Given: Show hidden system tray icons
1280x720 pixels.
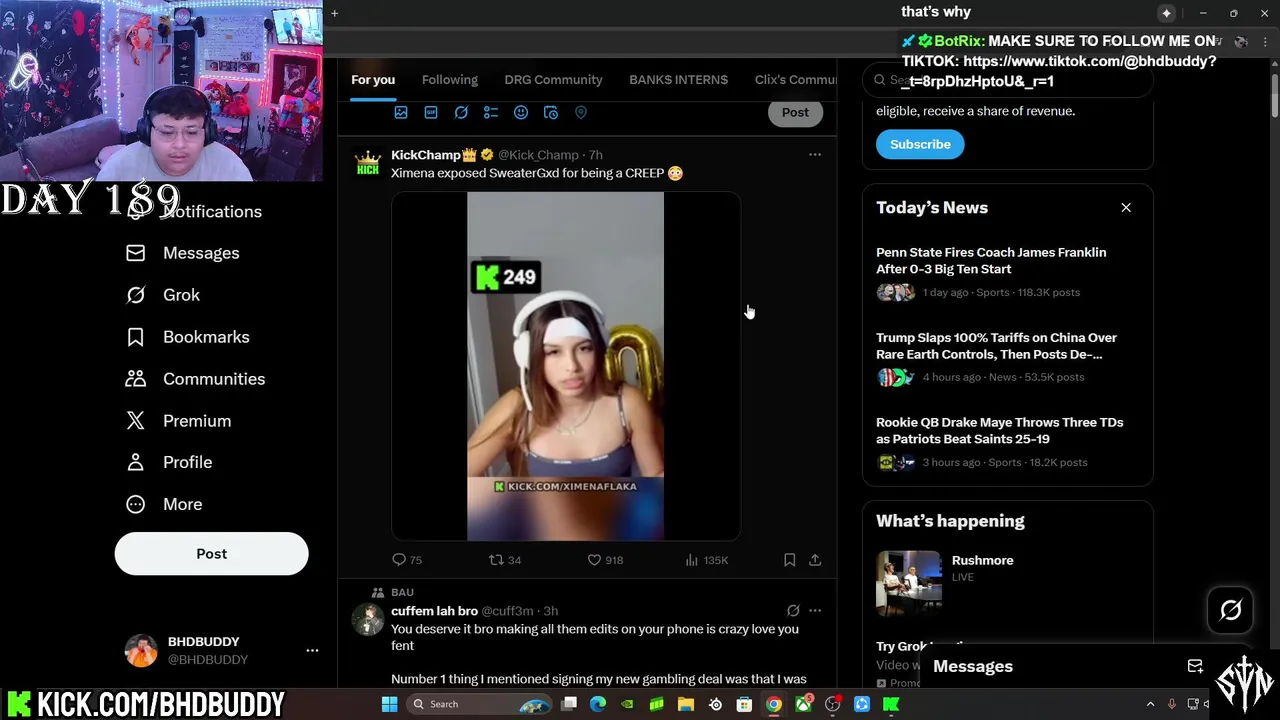Looking at the screenshot, I should [1150, 704].
